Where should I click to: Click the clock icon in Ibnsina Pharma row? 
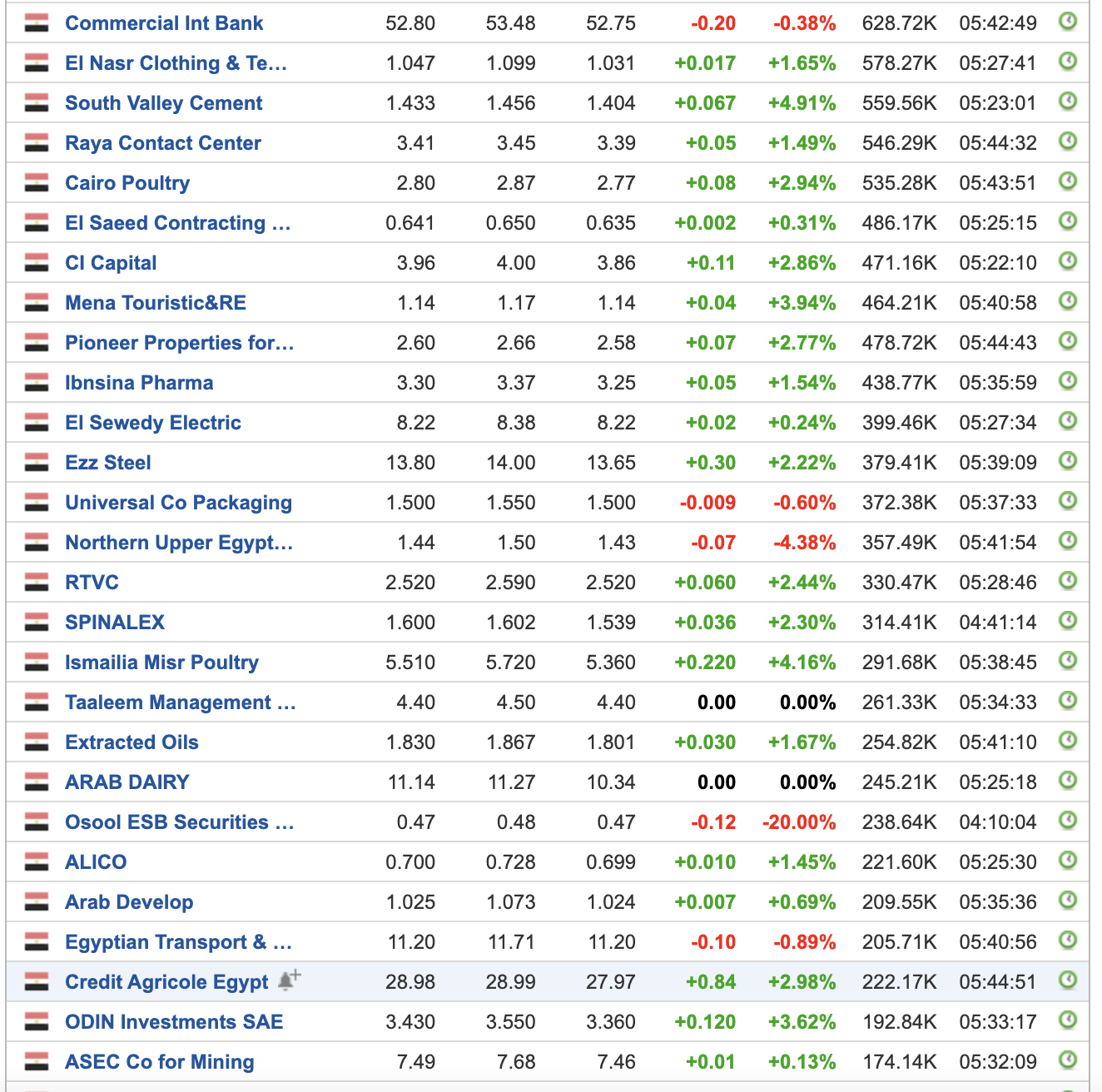[x=1068, y=381]
